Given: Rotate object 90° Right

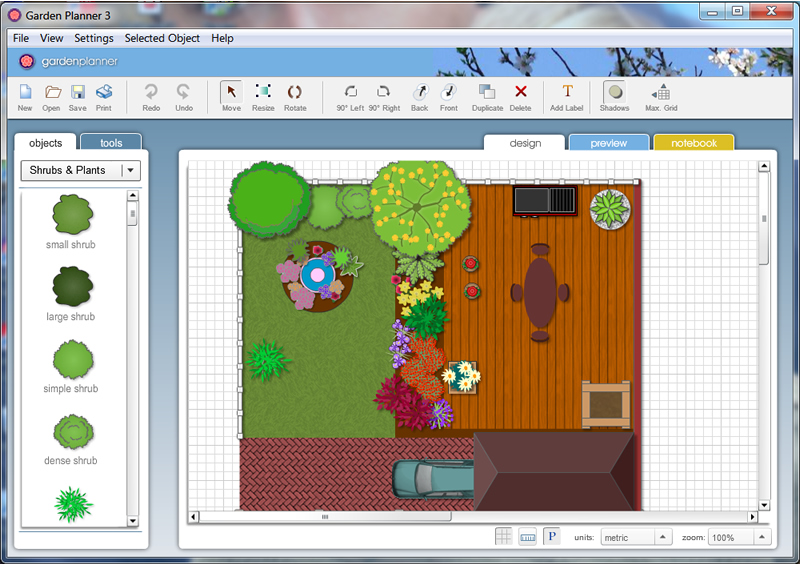Looking at the screenshot, I should coord(384,97).
